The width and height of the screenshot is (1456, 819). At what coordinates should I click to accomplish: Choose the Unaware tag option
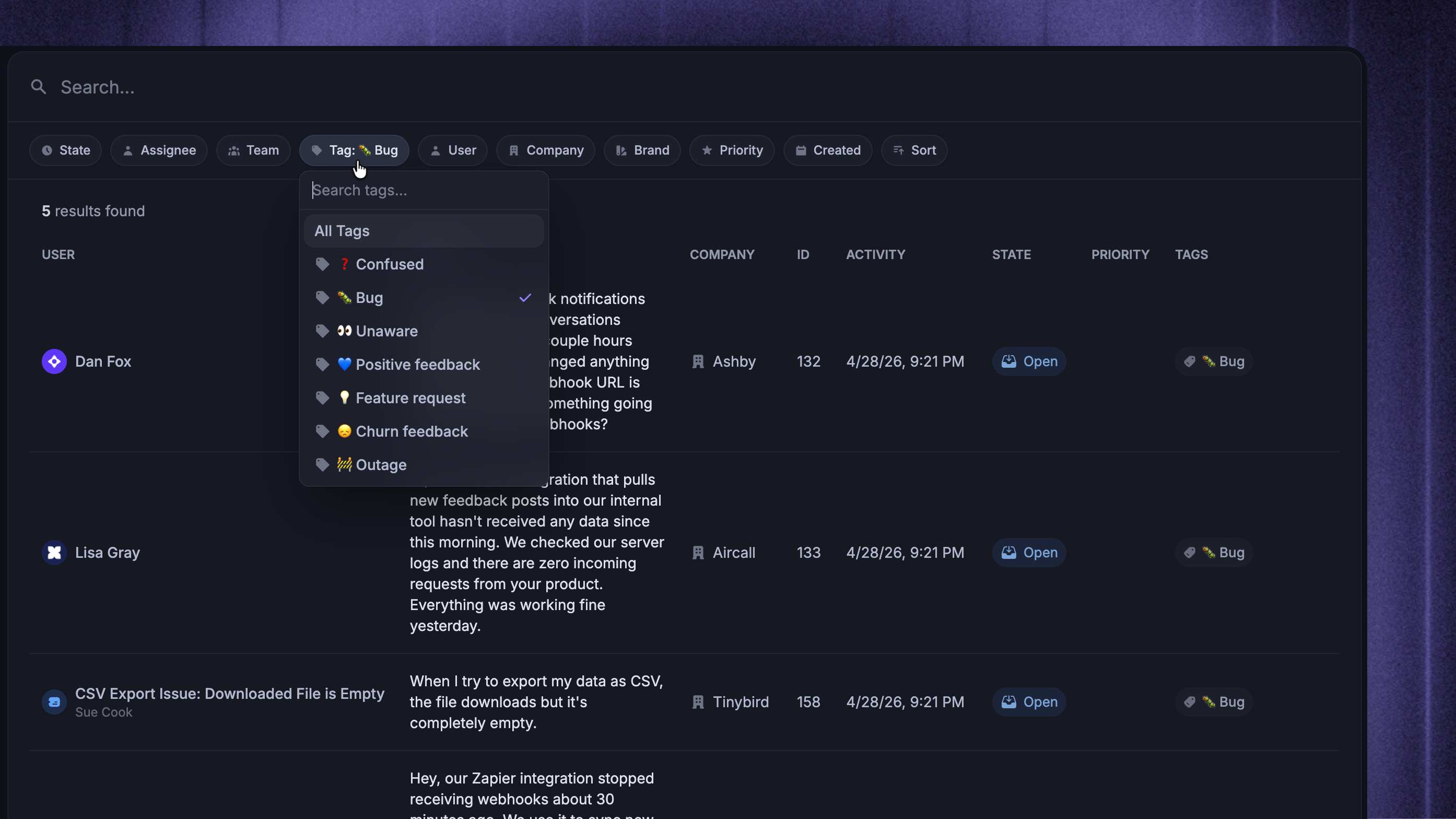pyautogui.click(x=424, y=331)
